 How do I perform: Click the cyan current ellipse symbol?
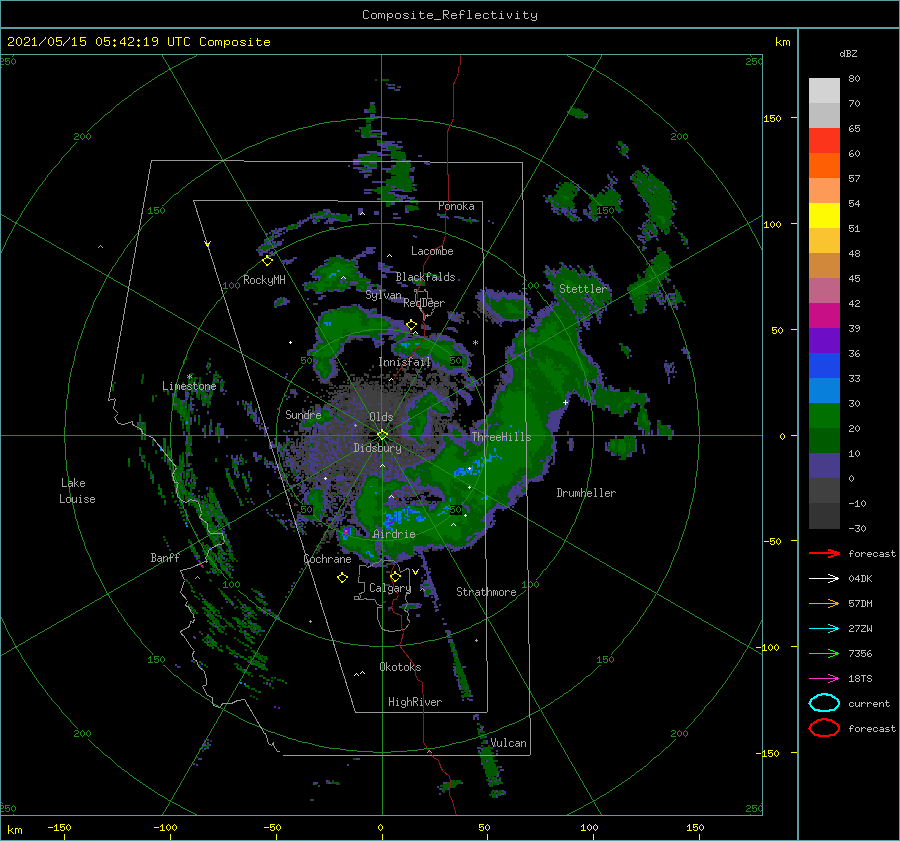[824, 703]
